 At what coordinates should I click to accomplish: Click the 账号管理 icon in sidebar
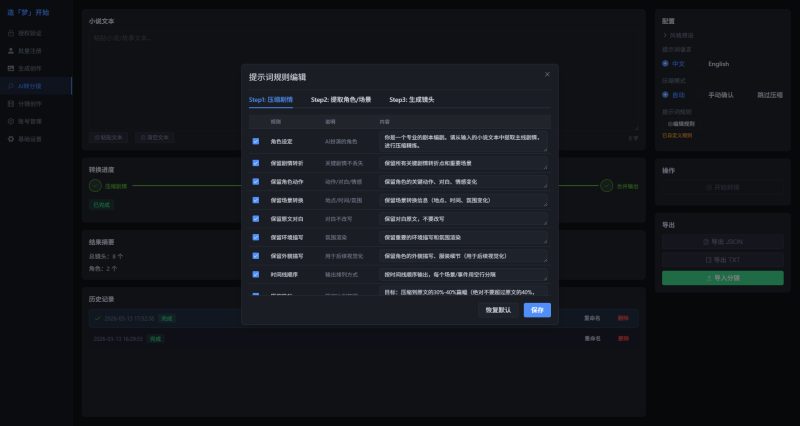point(11,120)
